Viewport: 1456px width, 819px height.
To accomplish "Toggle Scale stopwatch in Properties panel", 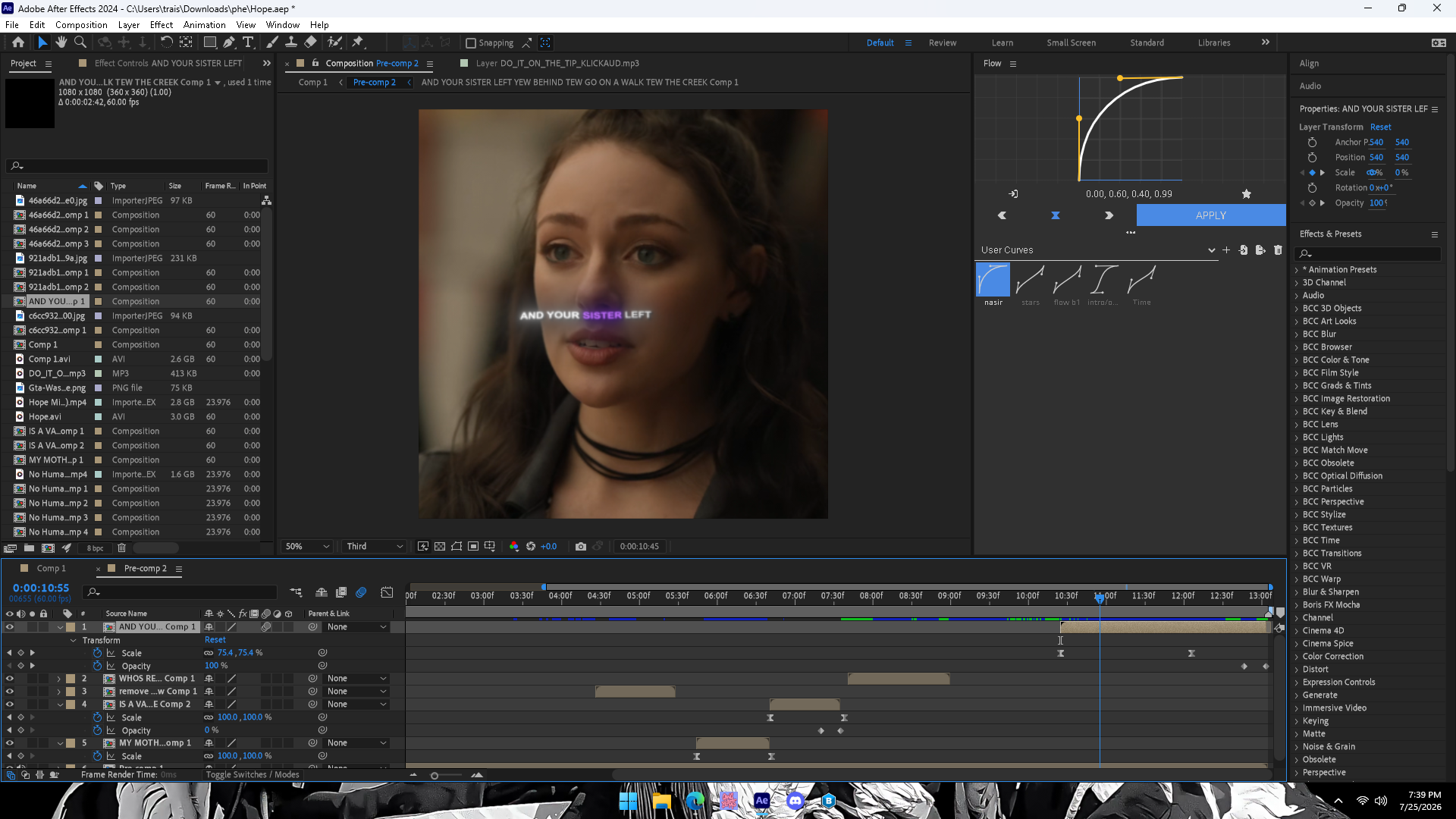I will (x=1312, y=173).
